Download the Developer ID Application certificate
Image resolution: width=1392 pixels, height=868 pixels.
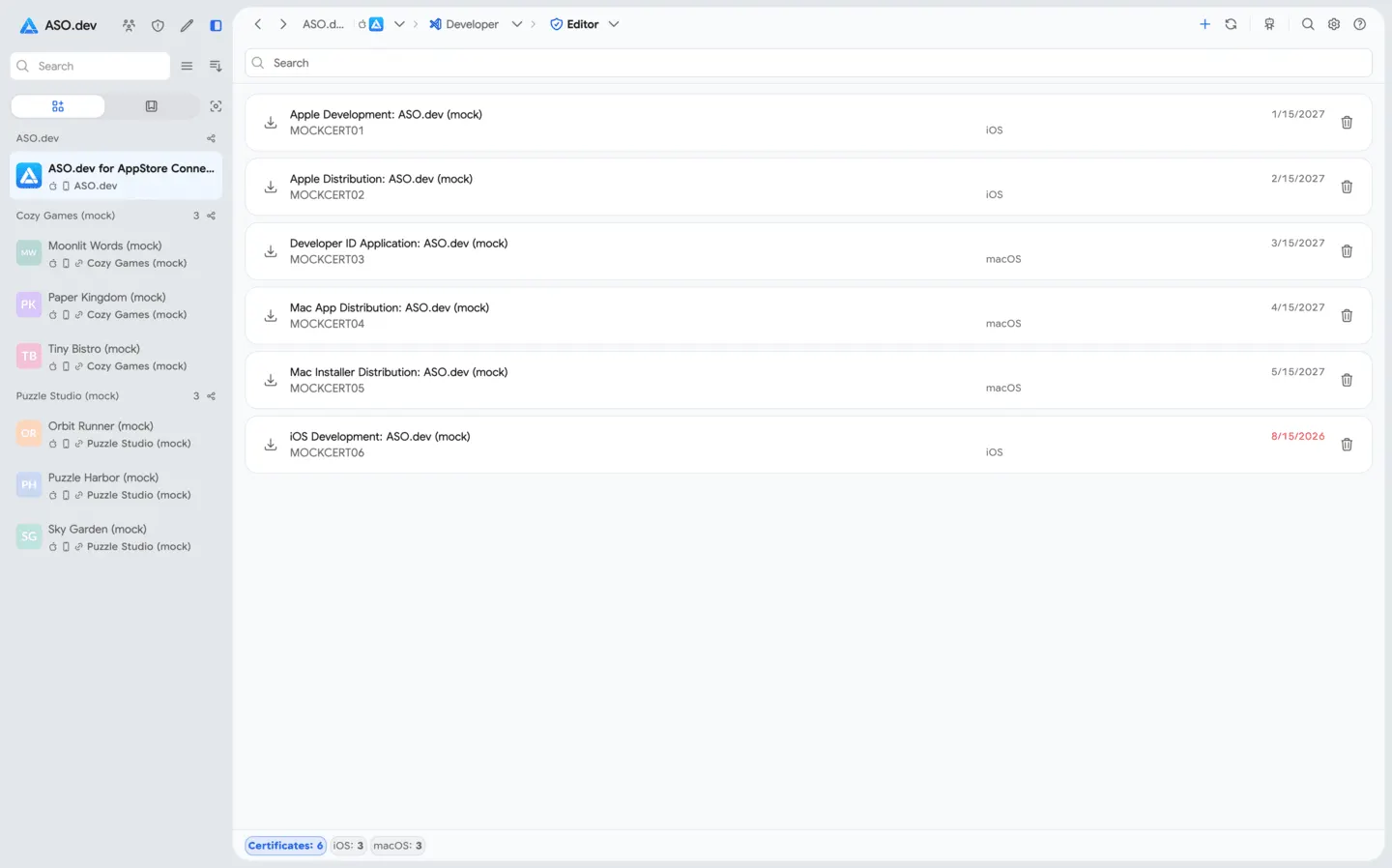[x=271, y=251]
